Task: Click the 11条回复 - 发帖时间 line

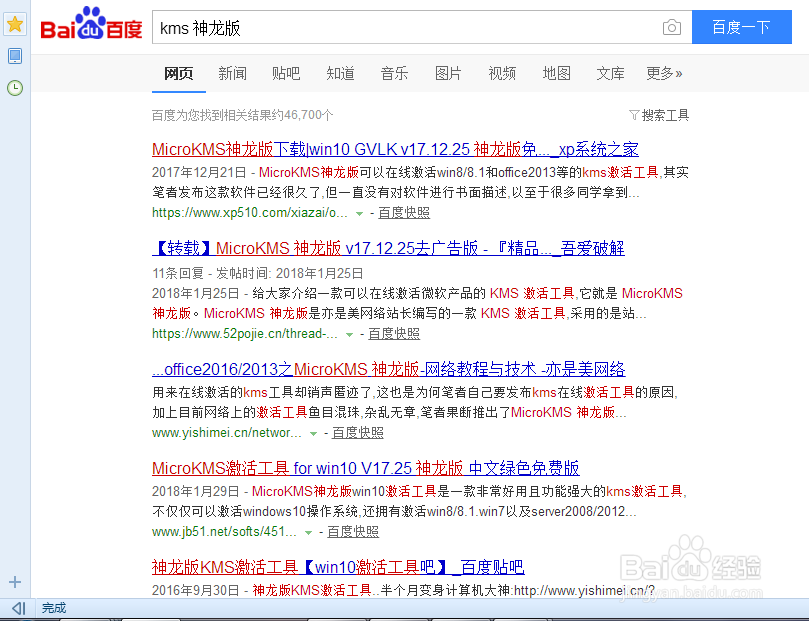Action: (257, 273)
